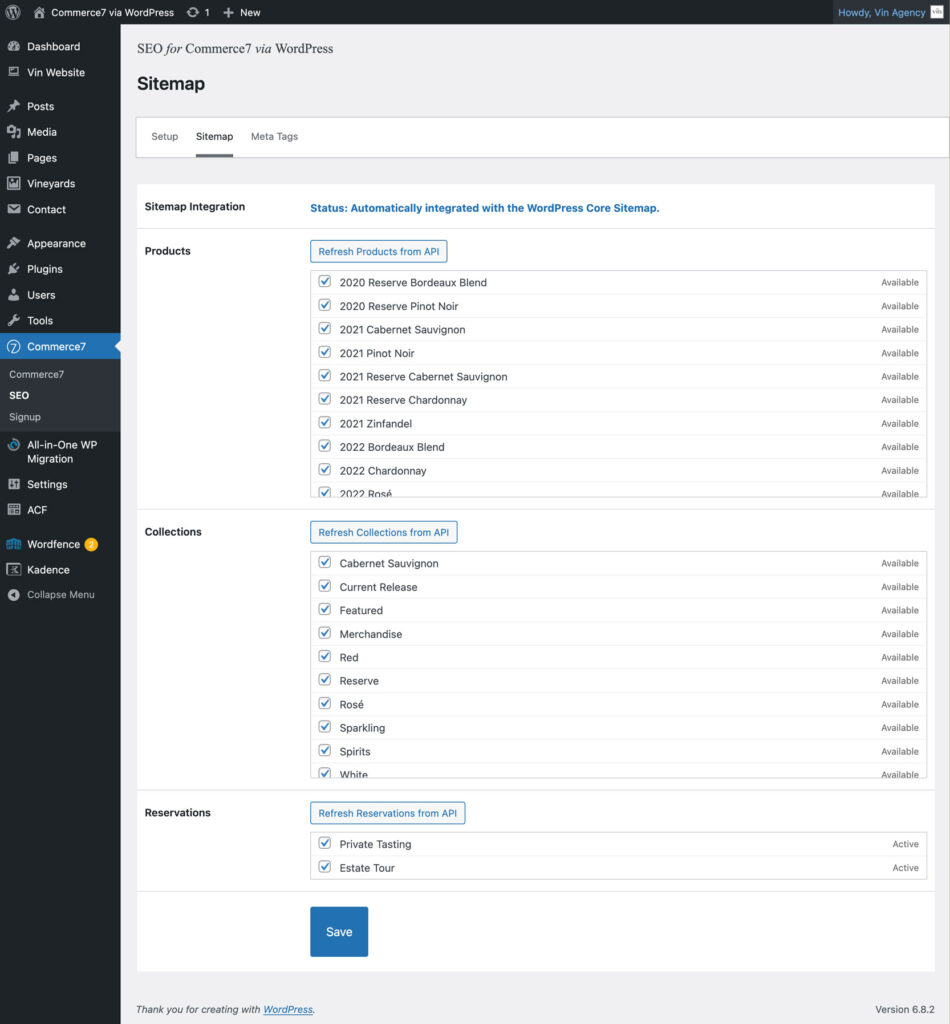The image size is (950, 1024).
Task: Follow the WordPress footer link
Action: (x=287, y=1010)
